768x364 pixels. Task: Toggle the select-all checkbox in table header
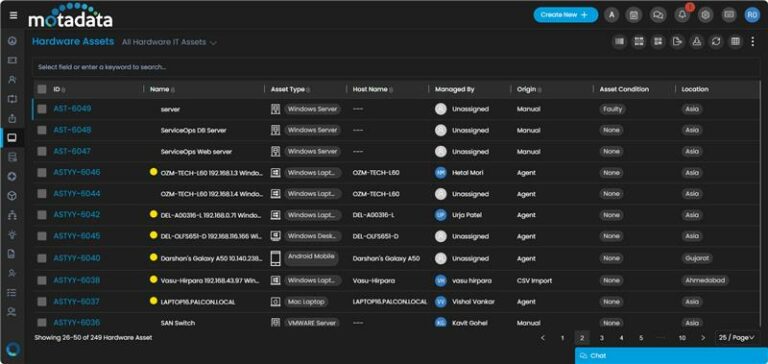(42, 89)
